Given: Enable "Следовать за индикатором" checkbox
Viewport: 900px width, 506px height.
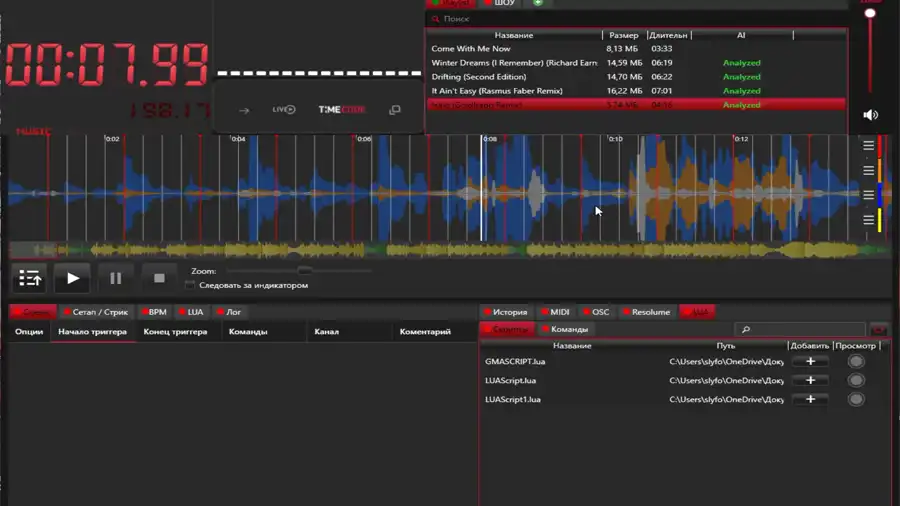Looking at the screenshot, I should (x=190, y=285).
